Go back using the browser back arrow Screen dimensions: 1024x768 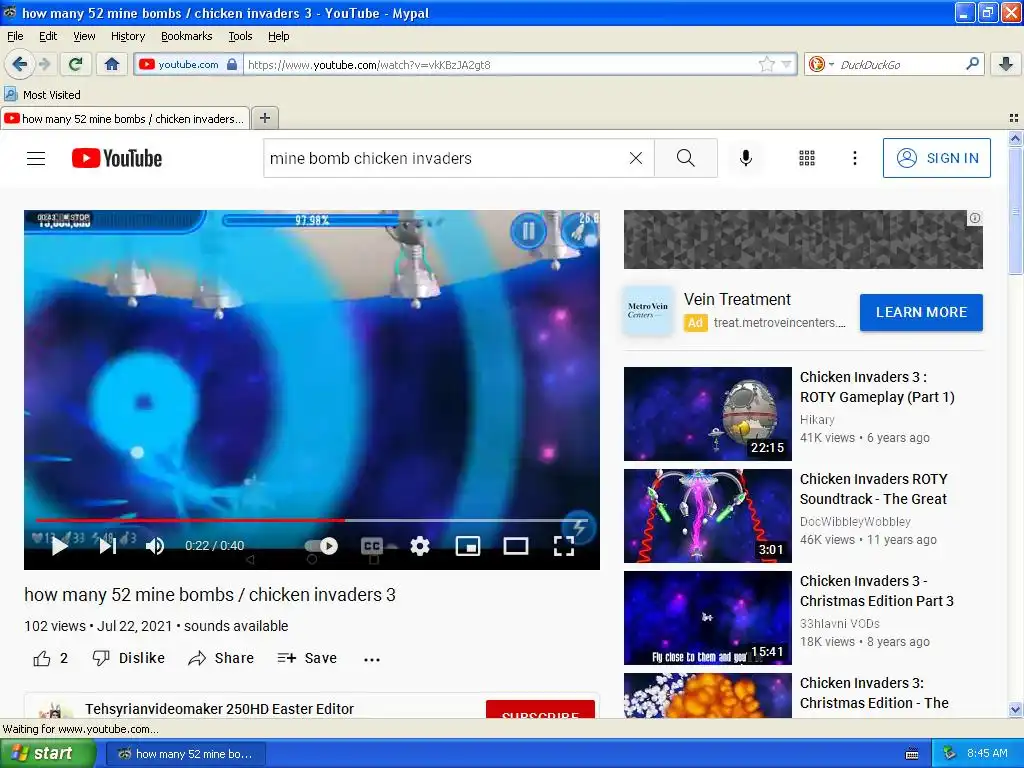[20, 64]
